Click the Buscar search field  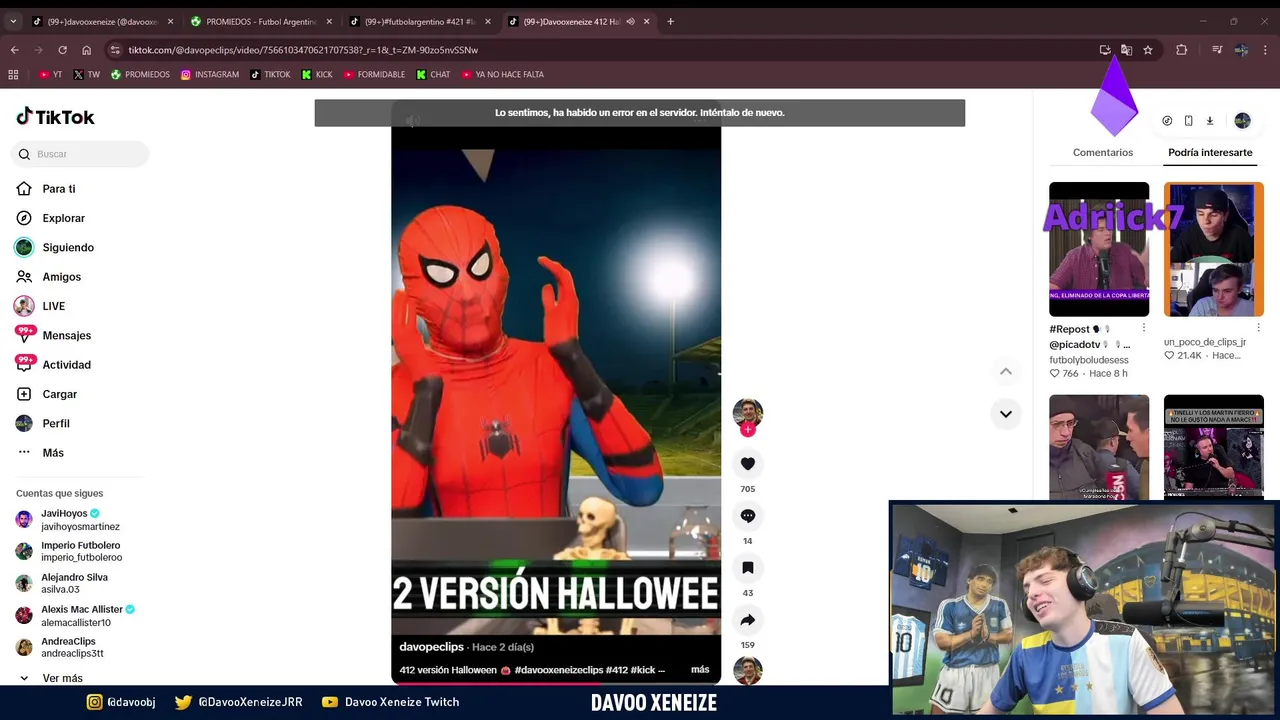point(80,154)
